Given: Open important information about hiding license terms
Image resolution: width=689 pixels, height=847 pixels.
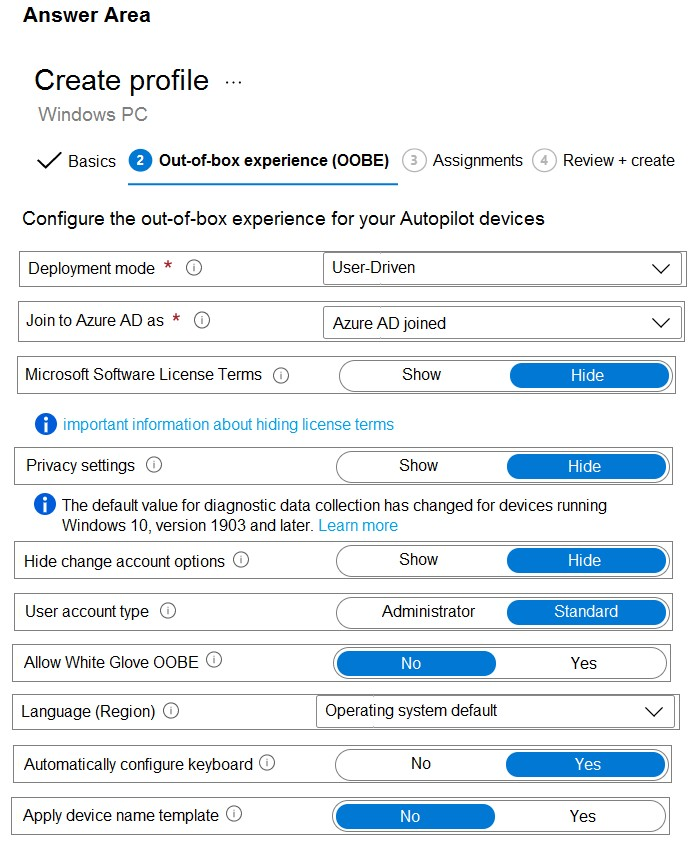Looking at the screenshot, I should (228, 424).
